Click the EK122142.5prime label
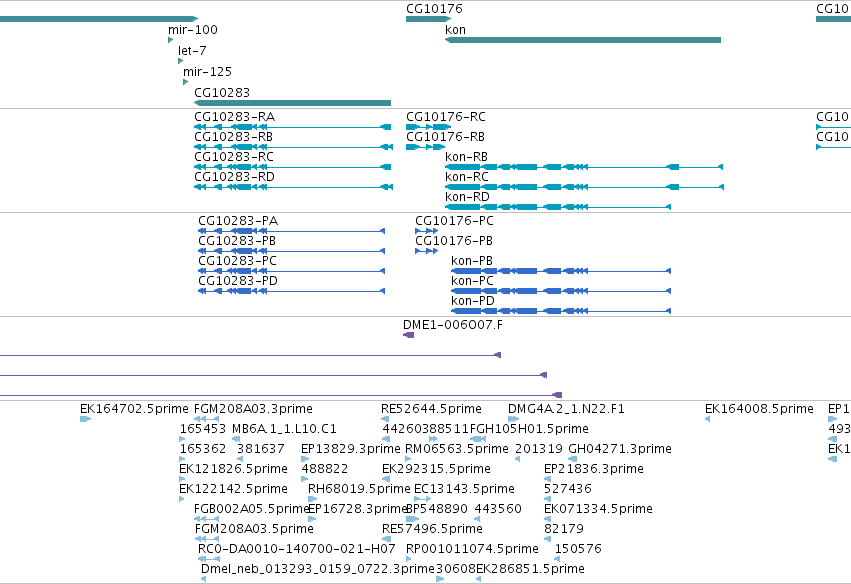The image size is (851, 584). tap(233, 489)
